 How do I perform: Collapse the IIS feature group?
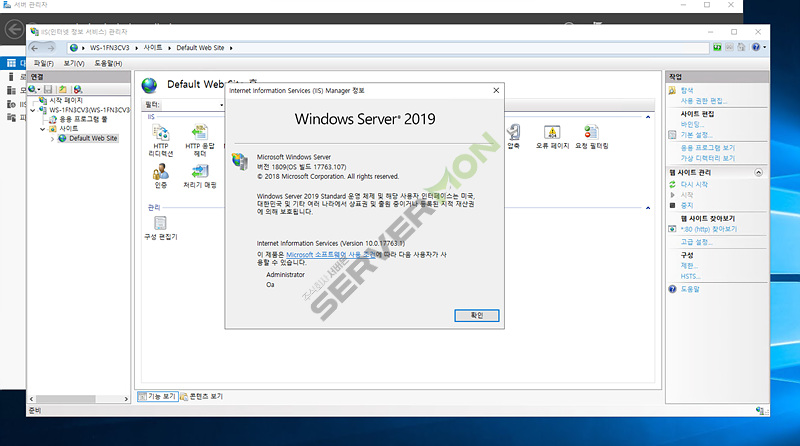(648, 117)
